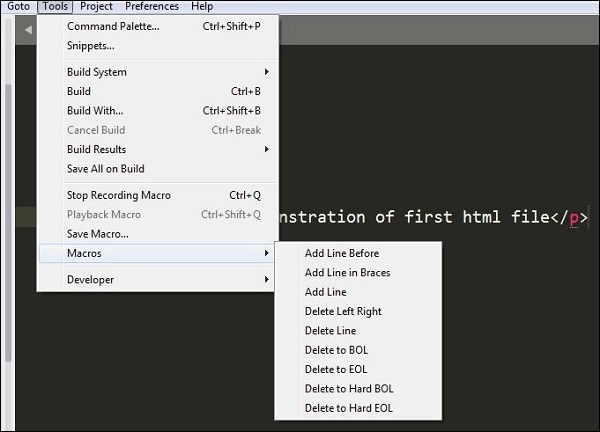Pick the Delete Line macro
The image size is (600, 432).
click(330, 330)
